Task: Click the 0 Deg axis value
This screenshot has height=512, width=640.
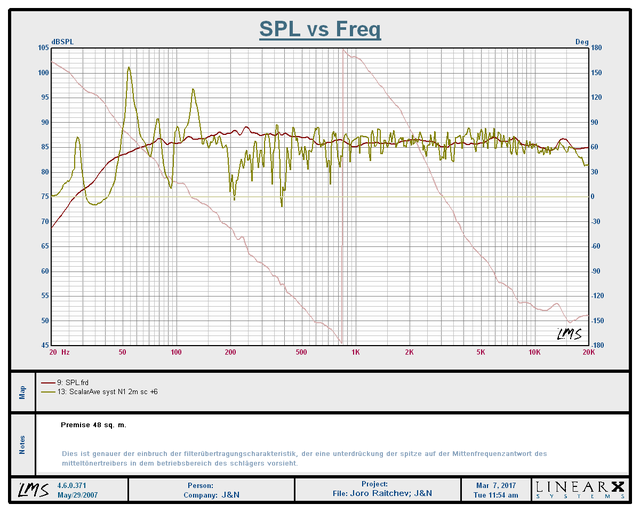Action: click(x=593, y=196)
